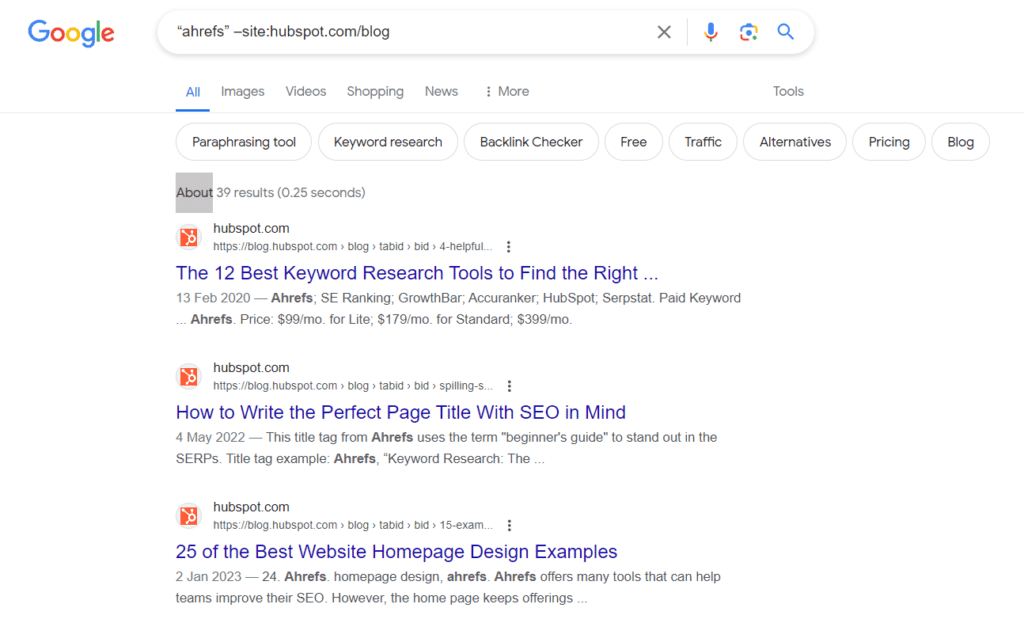Click the 15-exam breadcrumb URL of third result

(x=353, y=525)
